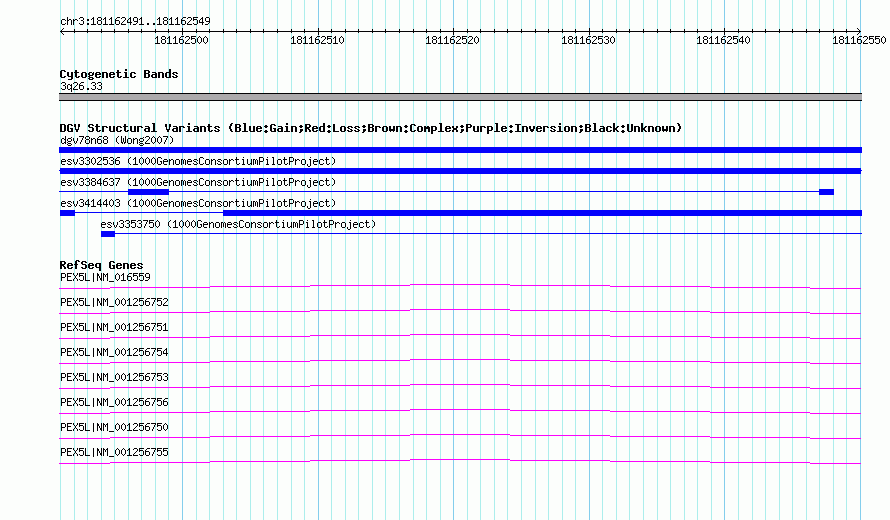Select transcript PEX5L|NM_001256754
The height and width of the screenshot is (520, 890).
point(114,353)
